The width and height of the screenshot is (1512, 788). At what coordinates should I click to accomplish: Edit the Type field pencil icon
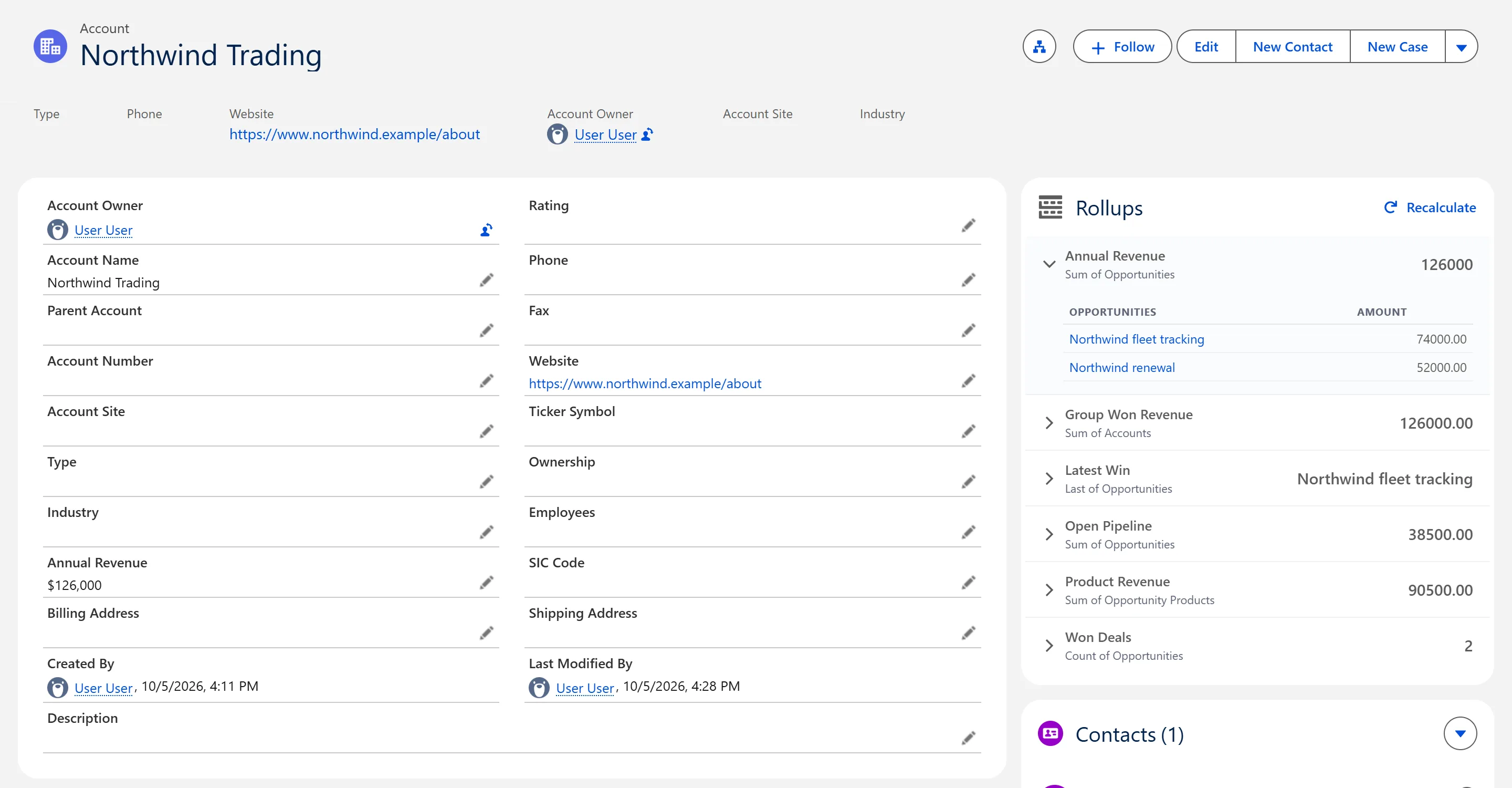[486, 482]
